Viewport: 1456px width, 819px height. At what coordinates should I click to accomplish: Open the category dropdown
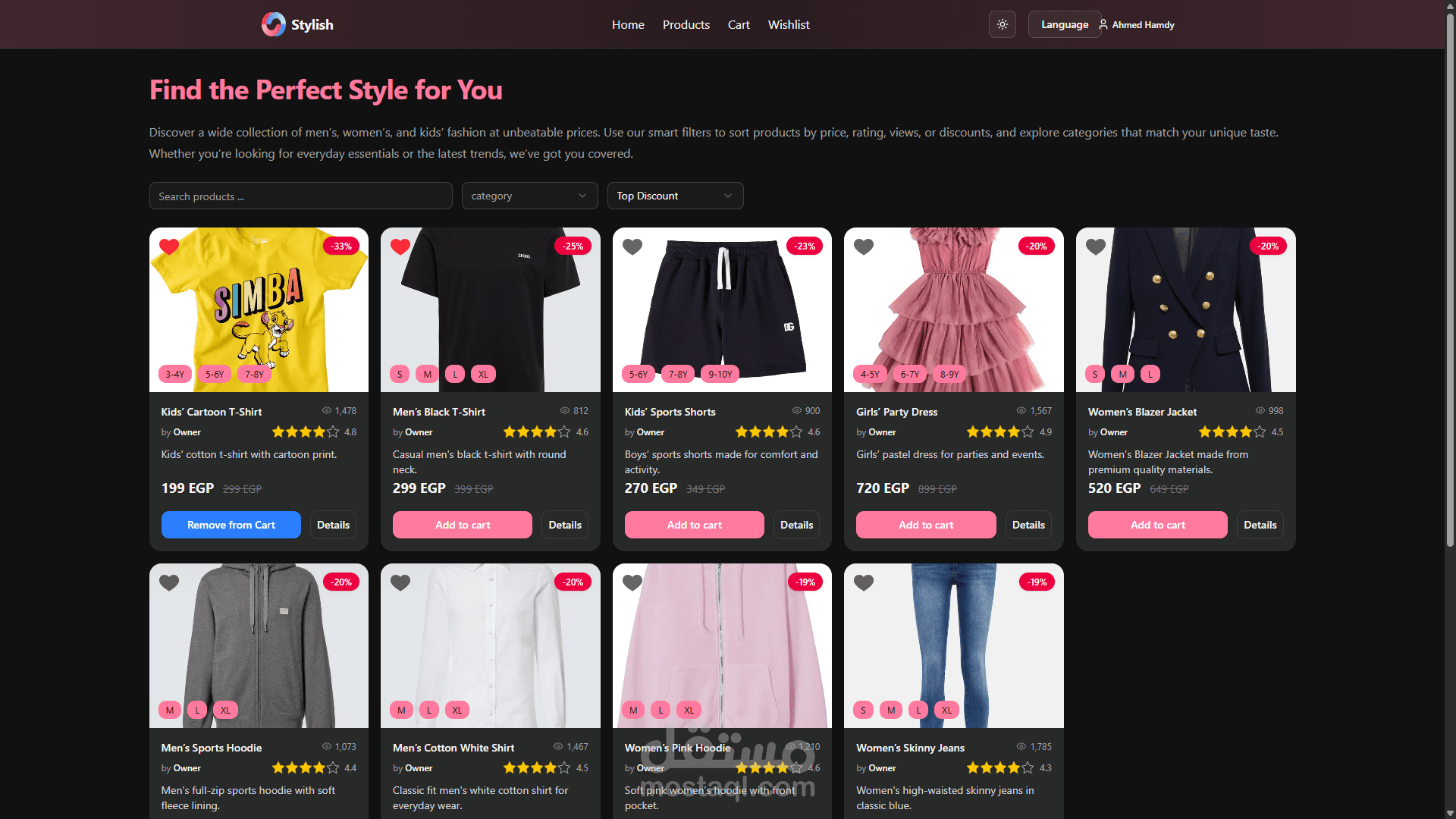coord(529,196)
